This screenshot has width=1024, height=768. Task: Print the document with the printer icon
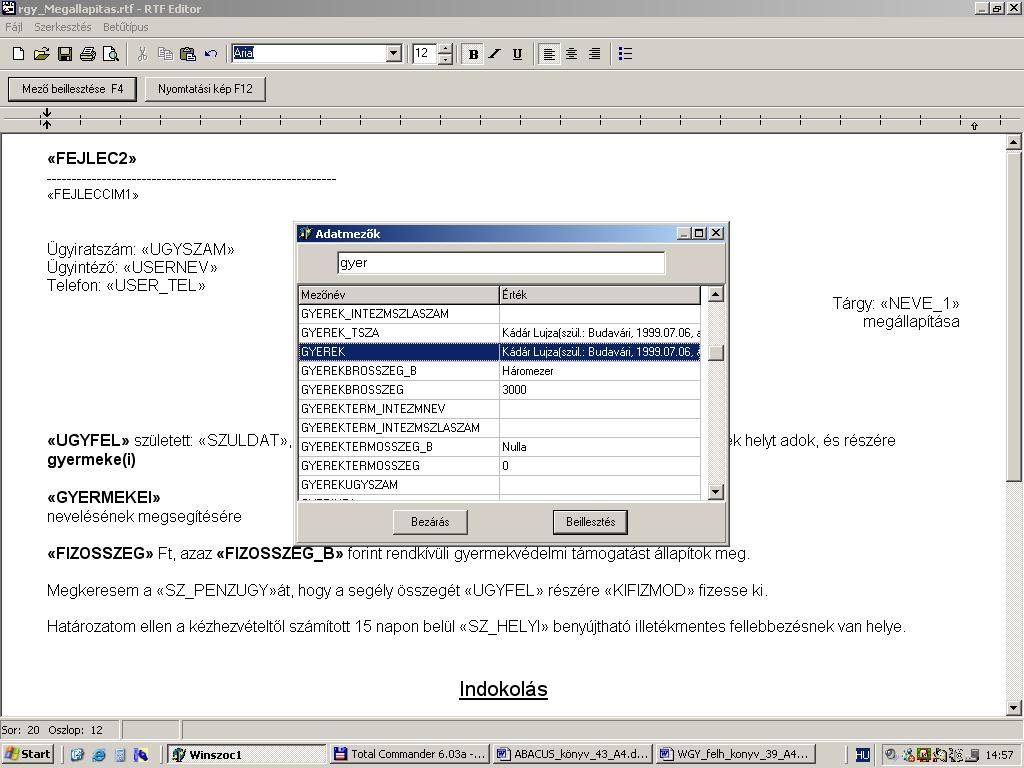88,54
